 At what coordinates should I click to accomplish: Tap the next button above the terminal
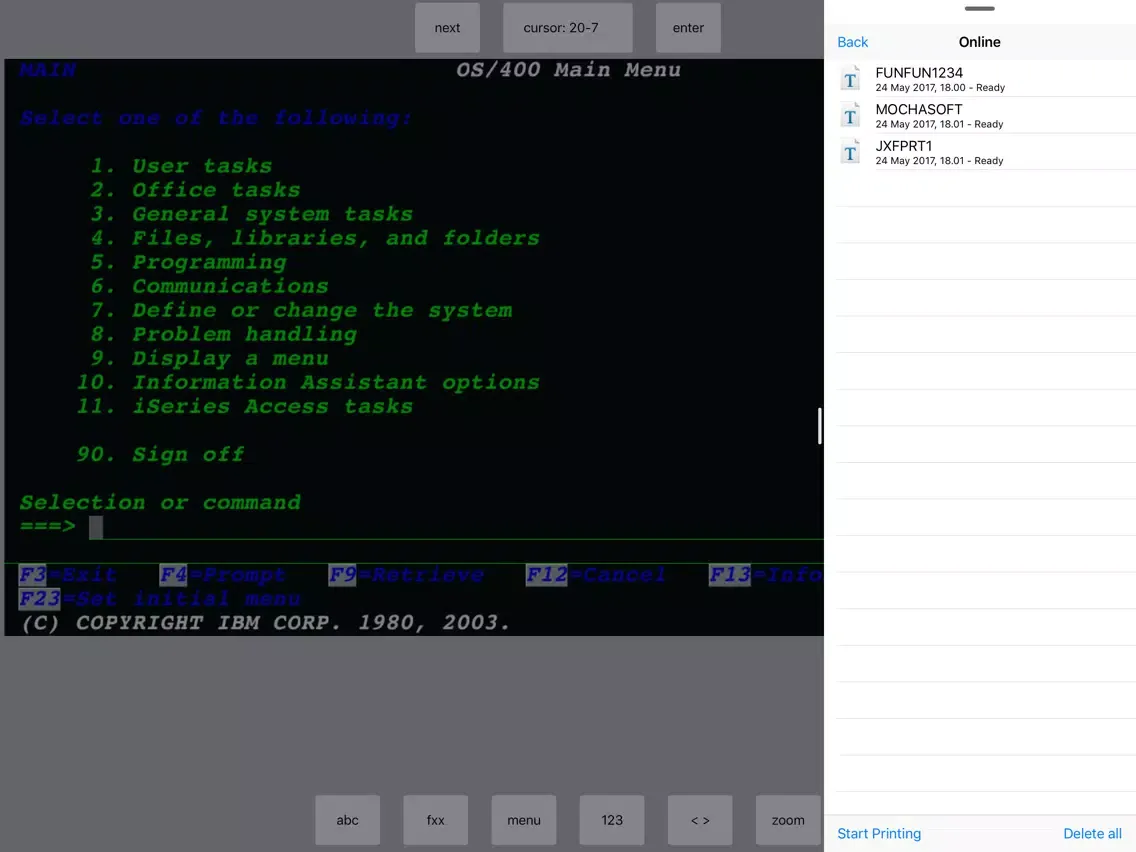tap(447, 28)
